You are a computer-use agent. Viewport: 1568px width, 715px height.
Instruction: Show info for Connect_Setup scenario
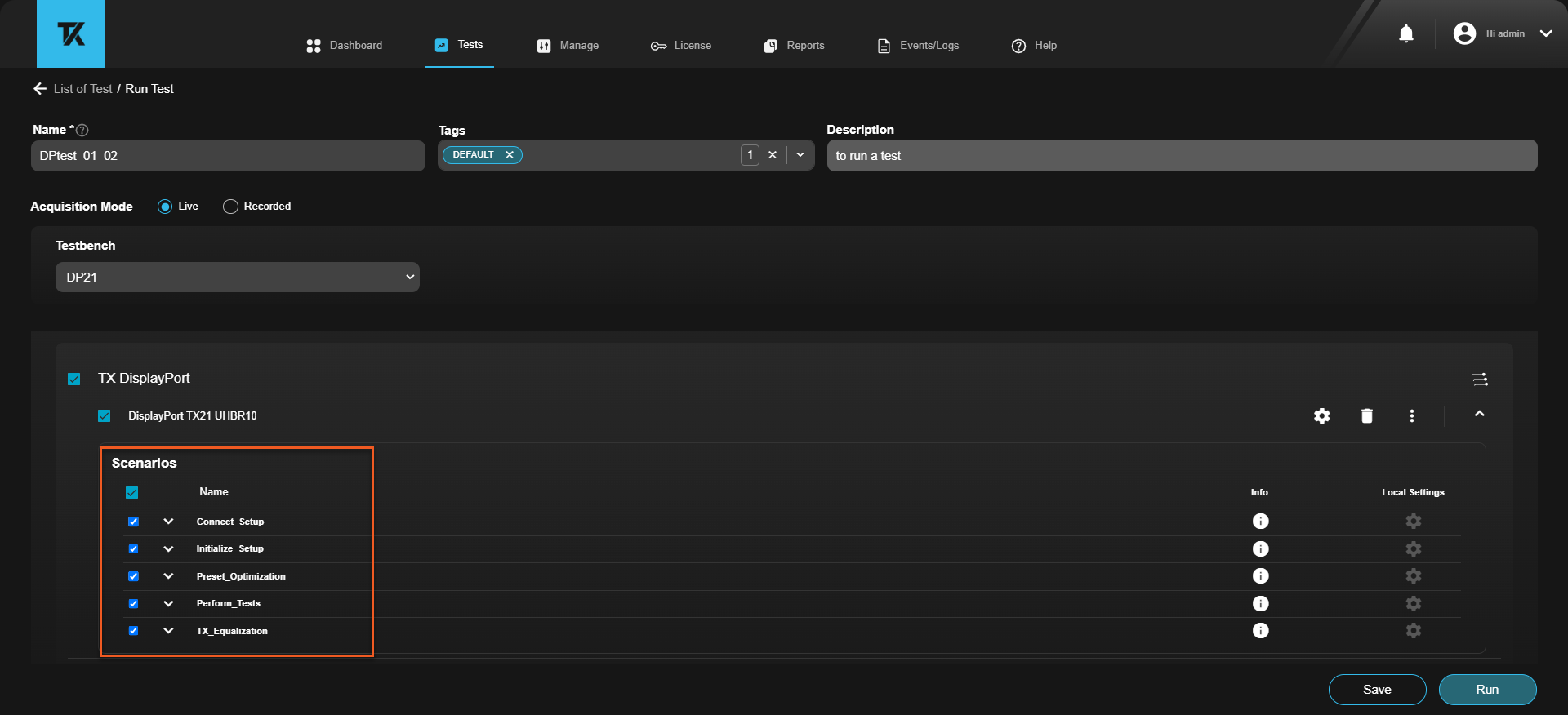tap(1260, 522)
